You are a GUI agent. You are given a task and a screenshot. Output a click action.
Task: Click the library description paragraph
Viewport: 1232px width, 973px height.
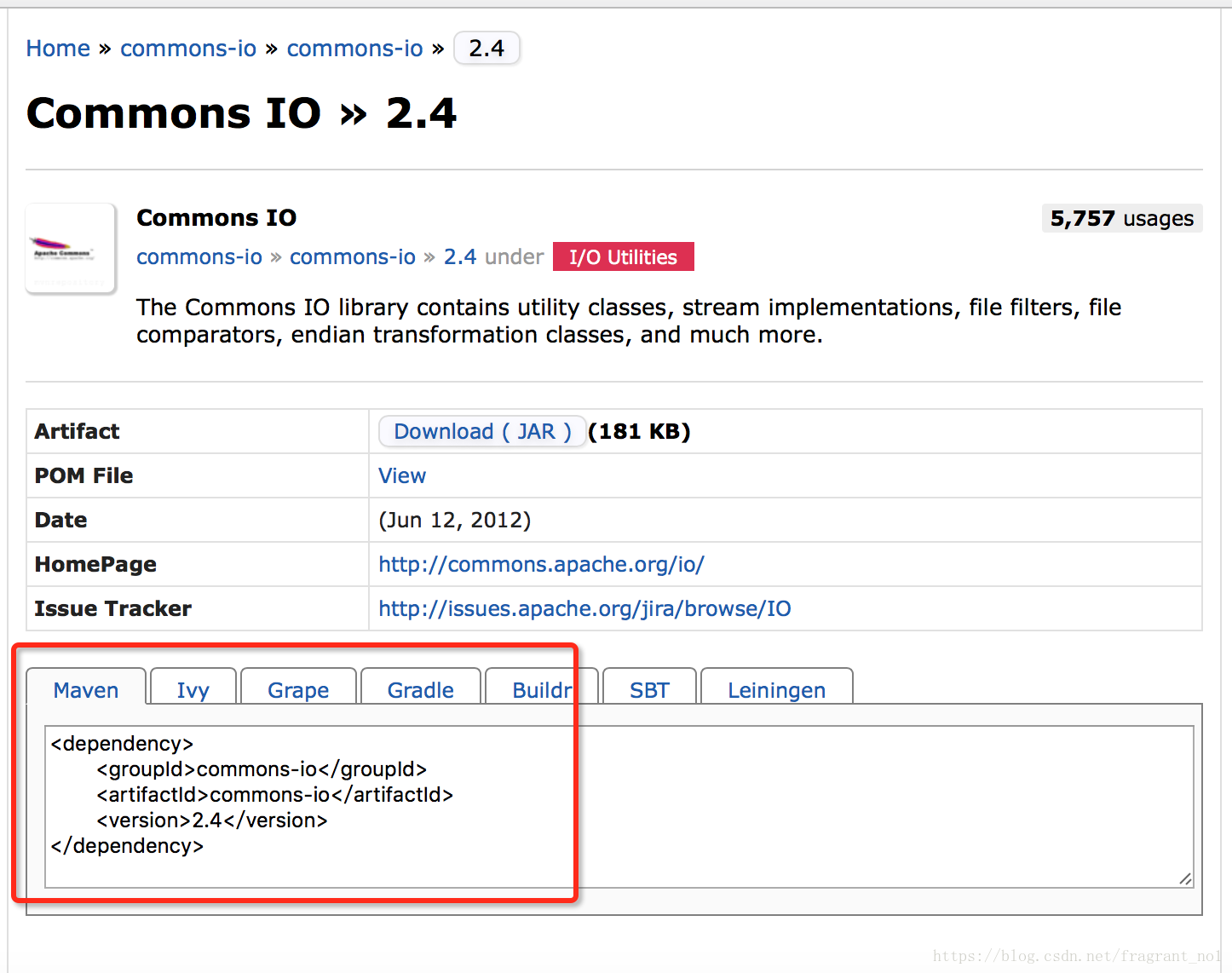(x=629, y=320)
